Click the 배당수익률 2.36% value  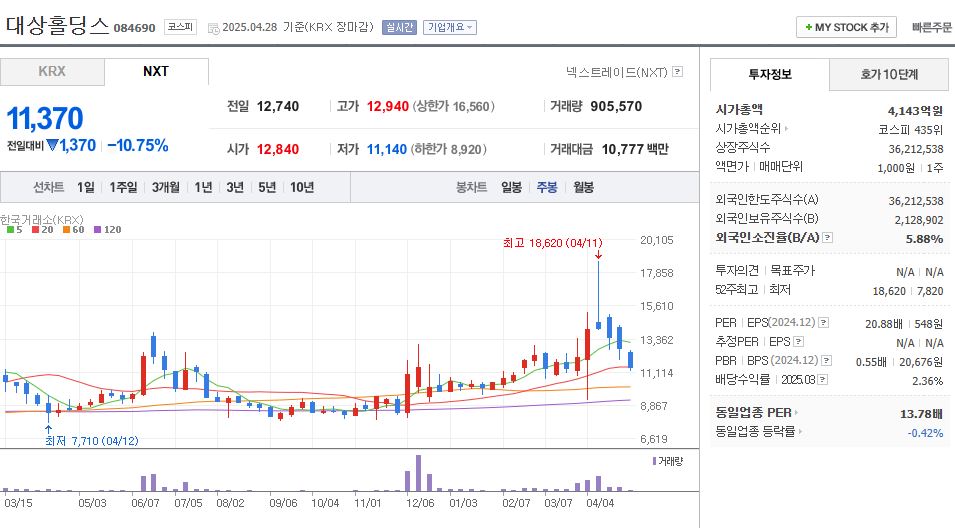pos(928,381)
